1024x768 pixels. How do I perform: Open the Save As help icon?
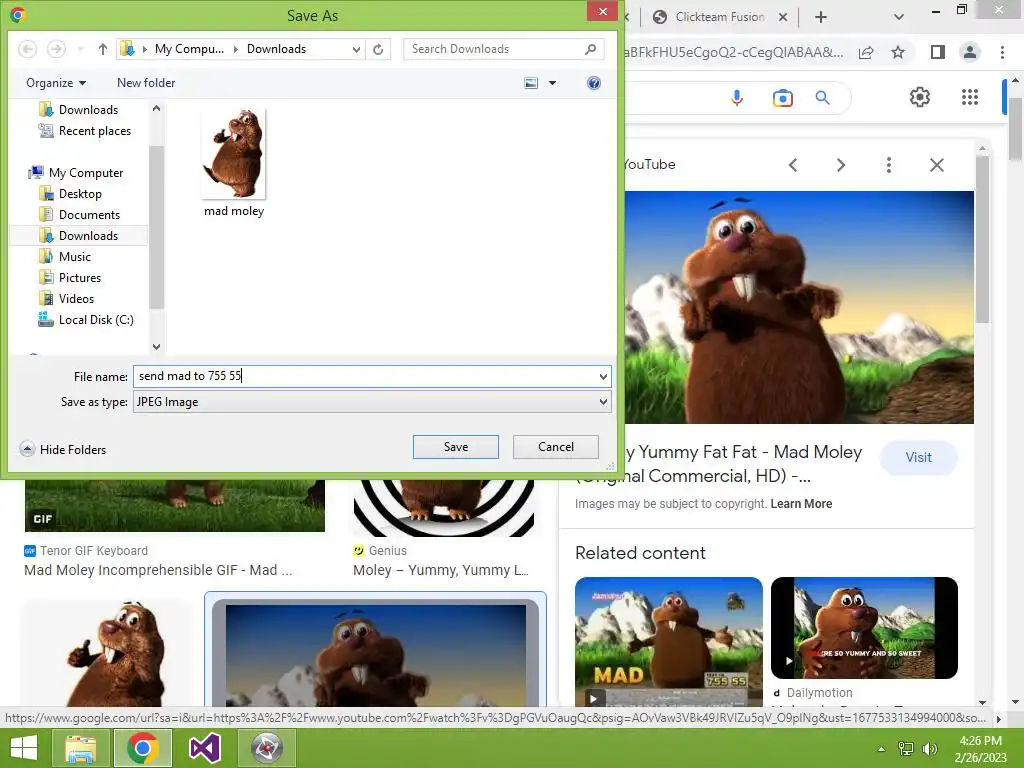(594, 83)
